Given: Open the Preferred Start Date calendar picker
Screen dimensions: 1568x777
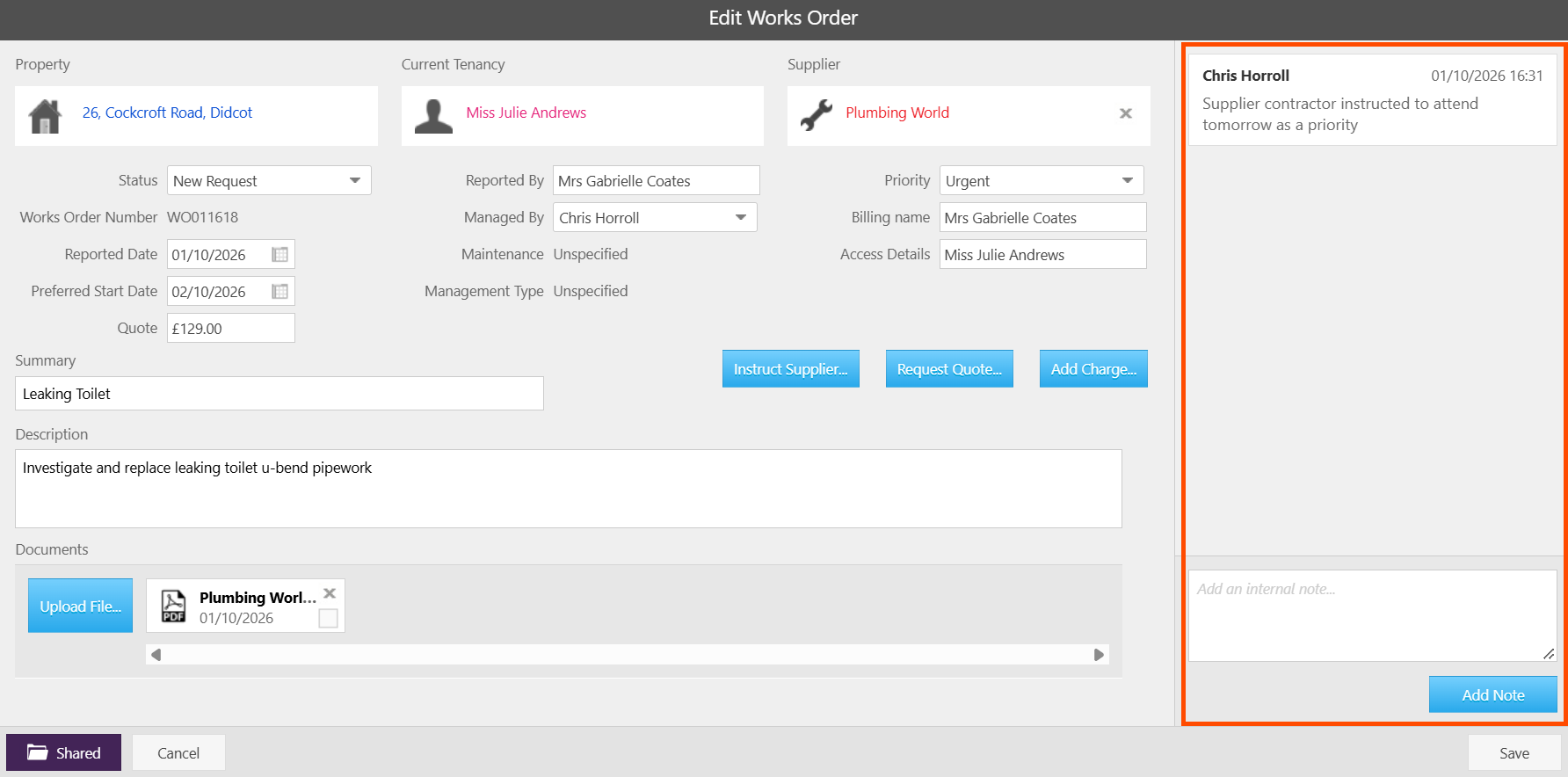Looking at the screenshot, I should (280, 292).
